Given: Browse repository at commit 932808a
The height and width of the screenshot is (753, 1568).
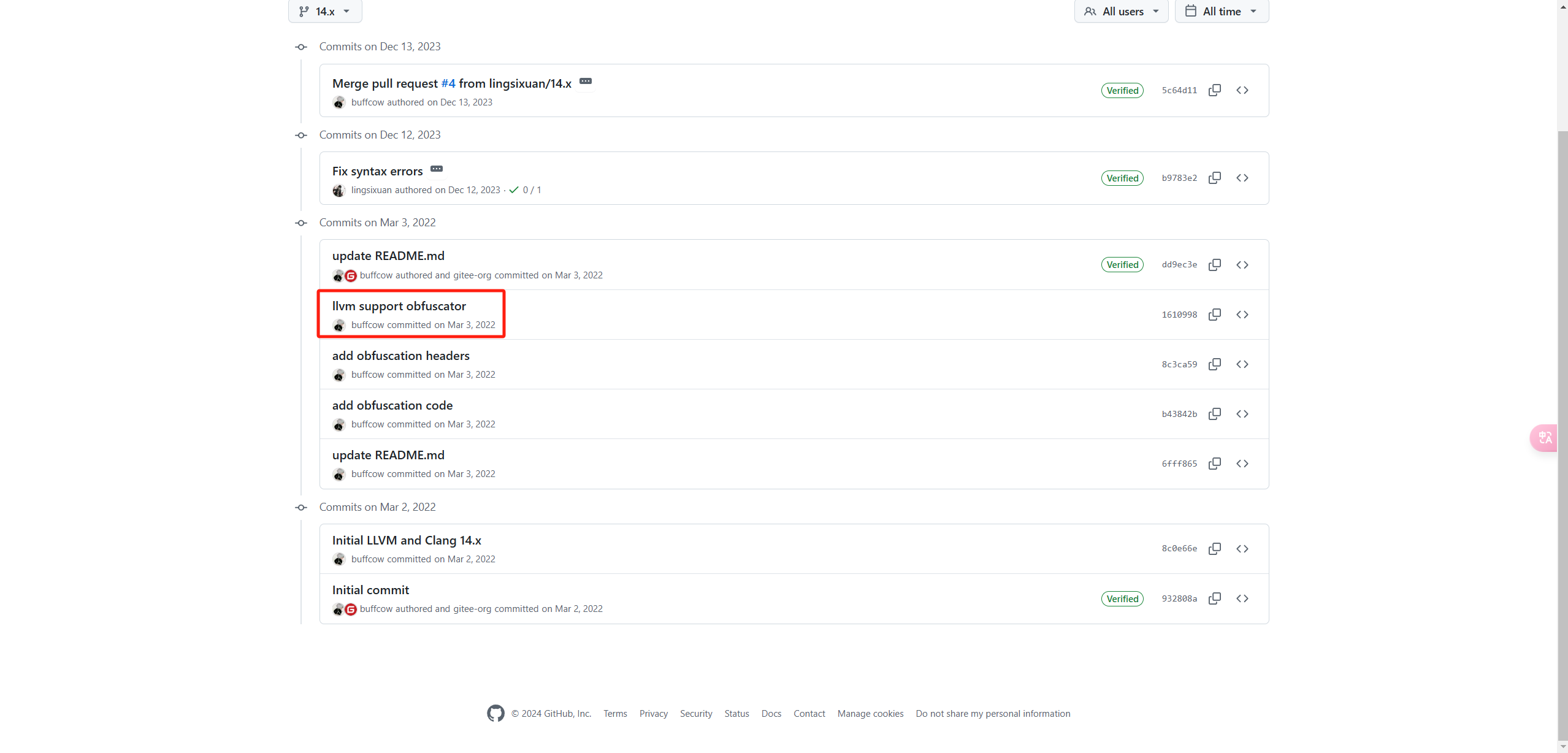Looking at the screenshot, I should click(1242, 598).
